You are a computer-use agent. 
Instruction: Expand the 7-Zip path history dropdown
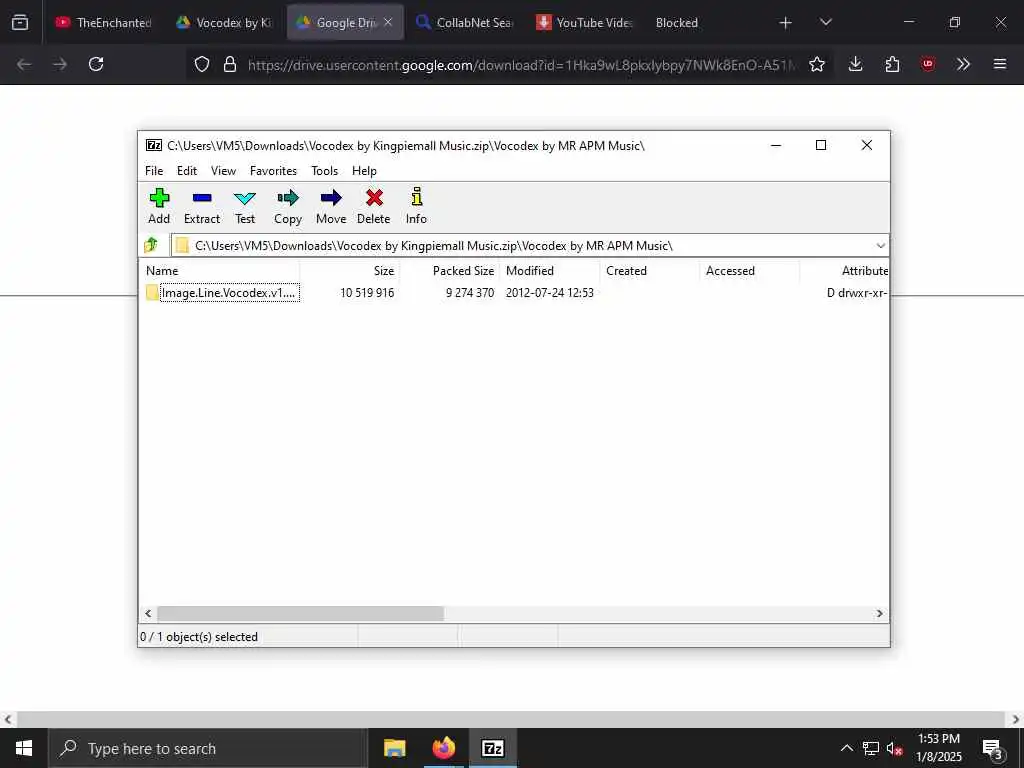(880, 246)
